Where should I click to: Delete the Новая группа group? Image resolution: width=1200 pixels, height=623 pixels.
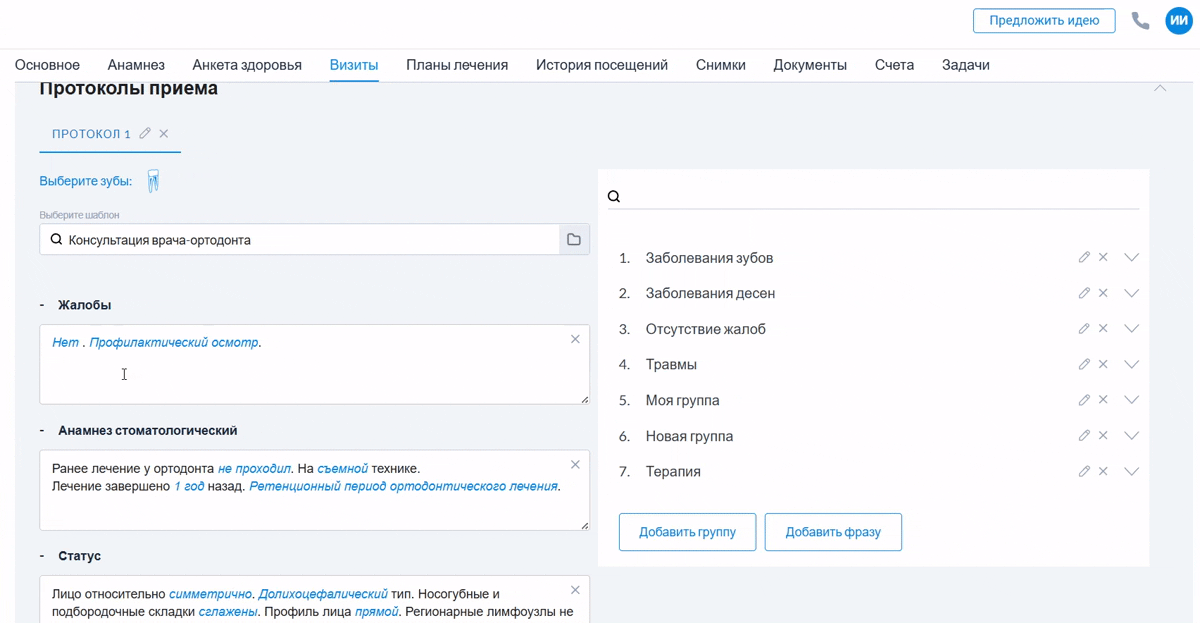click(x=1103, y=435)
